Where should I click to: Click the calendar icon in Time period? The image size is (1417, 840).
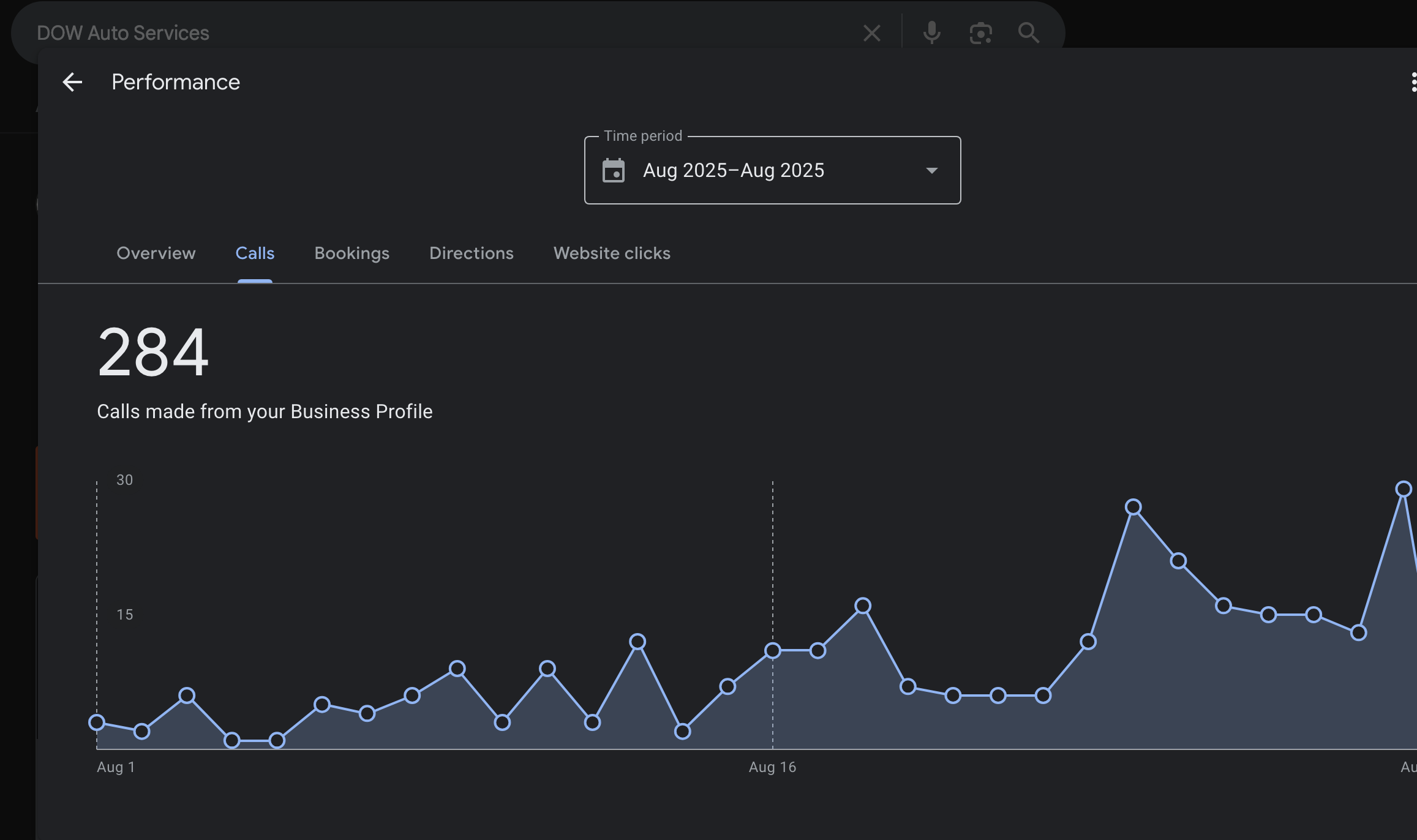click(x=614, y=171)
